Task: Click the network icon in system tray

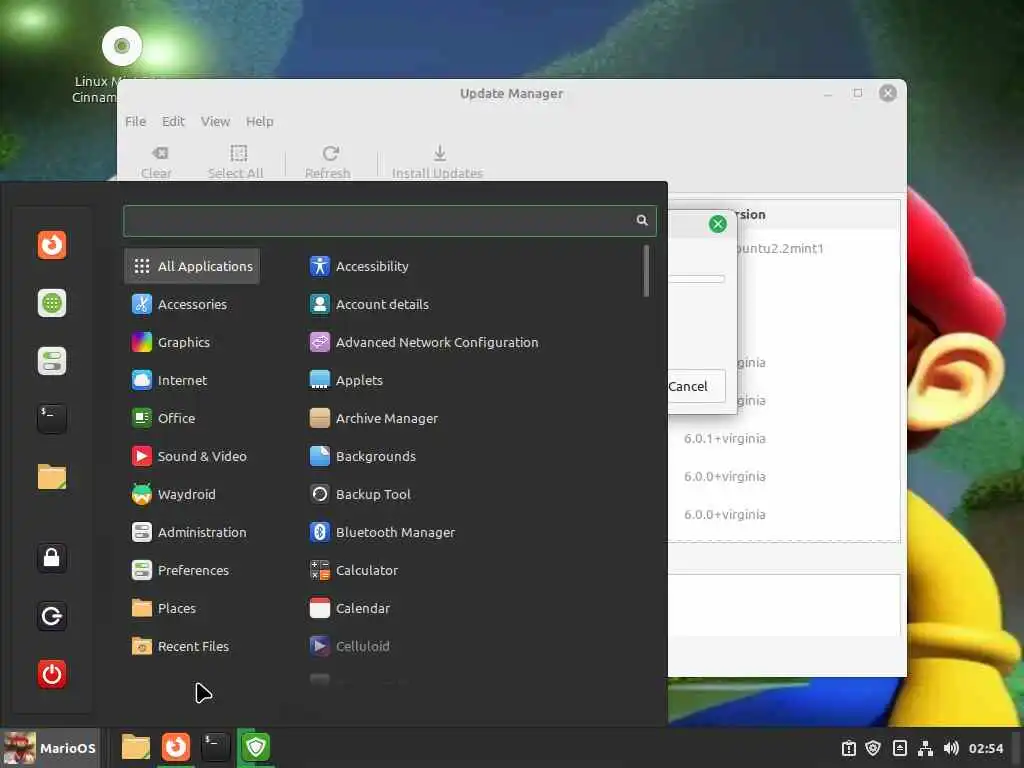Action: coord(925,748)
